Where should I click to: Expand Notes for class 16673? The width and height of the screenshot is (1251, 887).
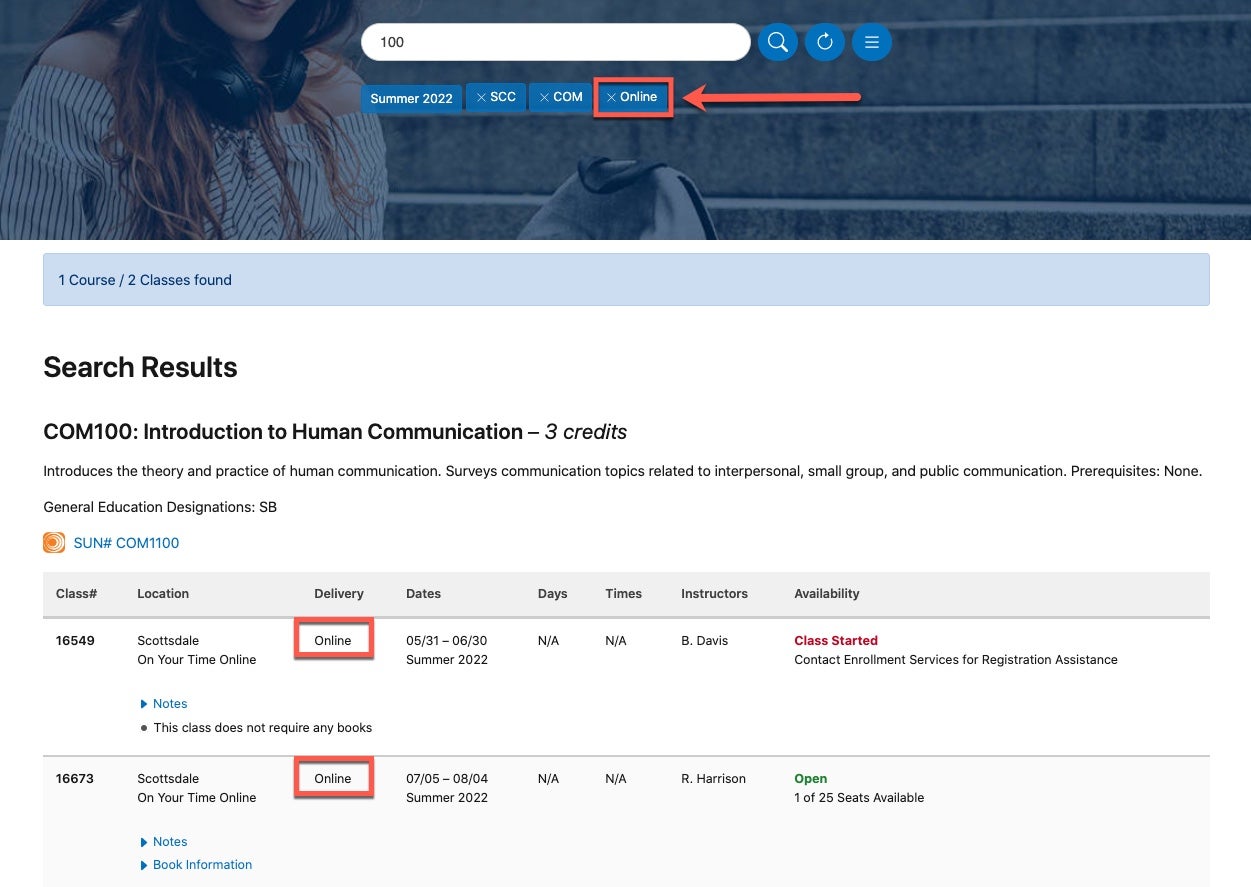click(164, 842)
